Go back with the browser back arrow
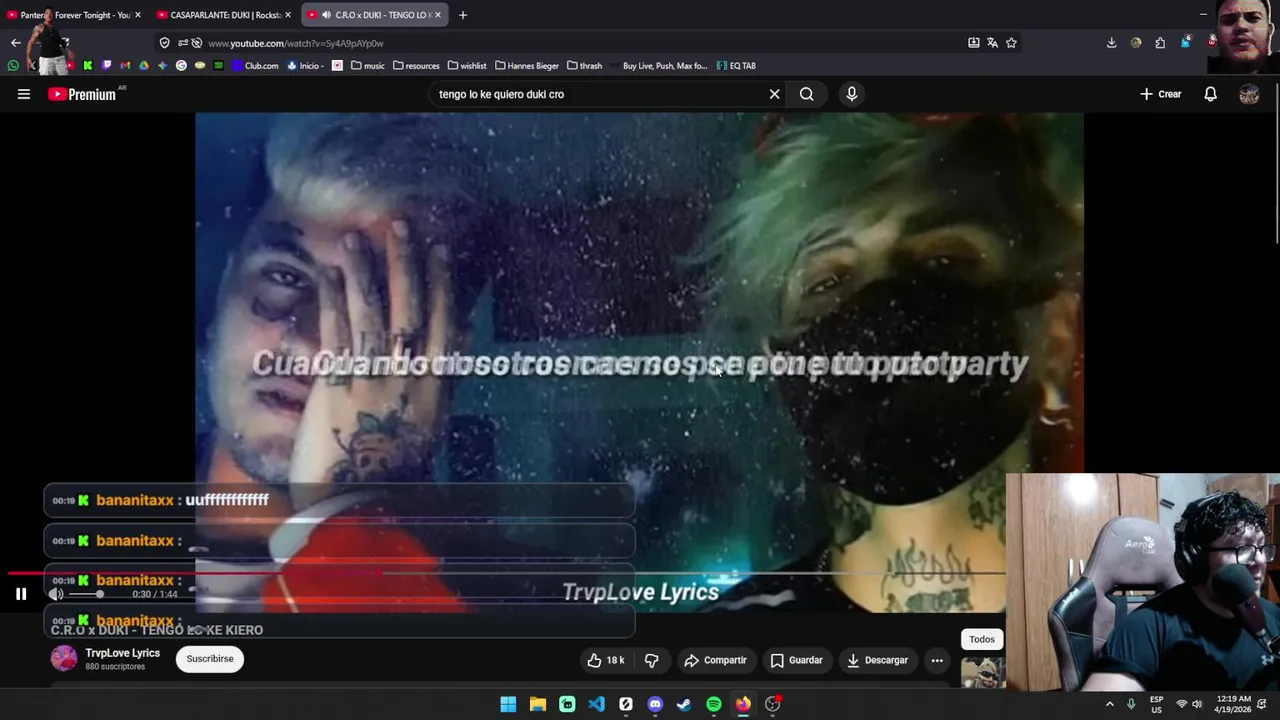The height and width of the screenshot is (720, 1280). tap(15, 43)
